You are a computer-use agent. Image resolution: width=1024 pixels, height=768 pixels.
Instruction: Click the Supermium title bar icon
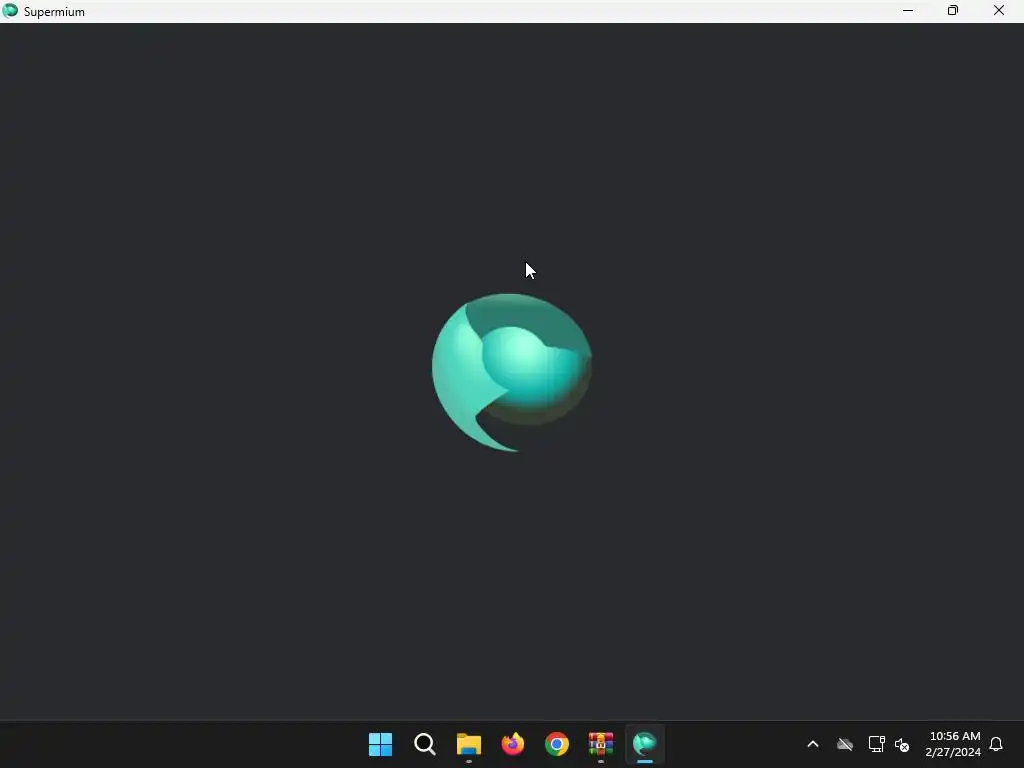(x=10, y=11)
